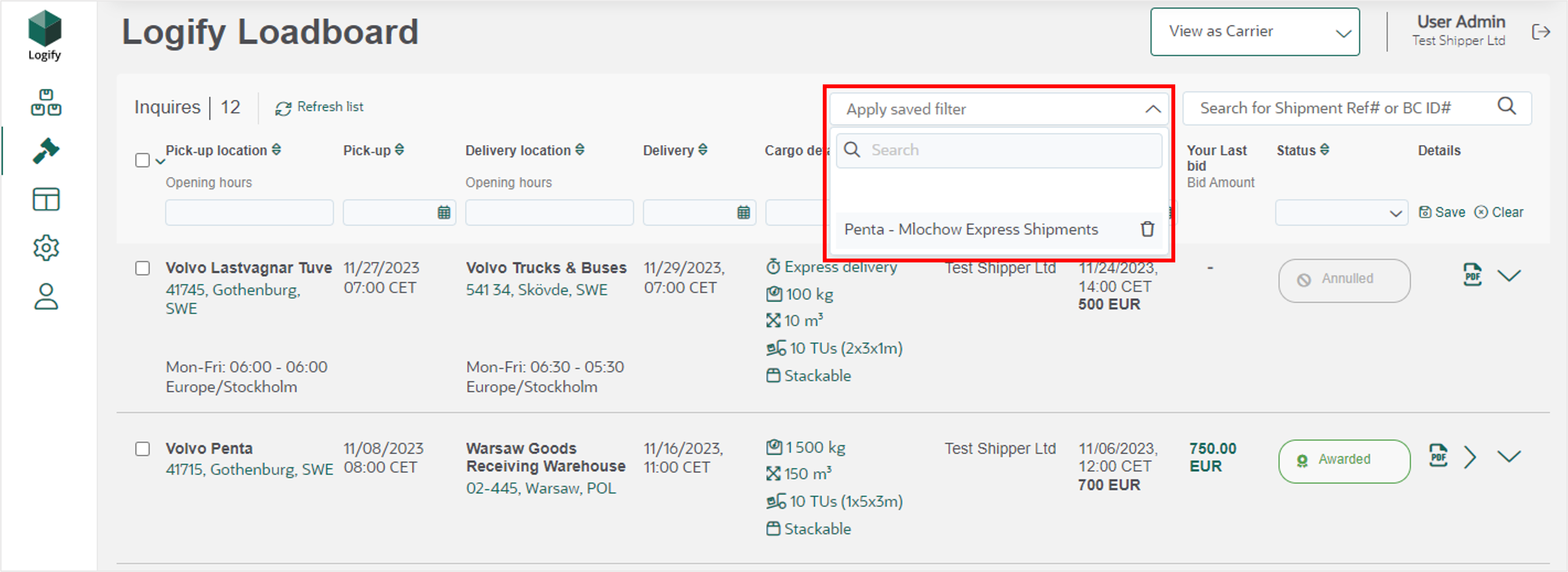Click the 500 EUR bid amount

coord(1109,304)
